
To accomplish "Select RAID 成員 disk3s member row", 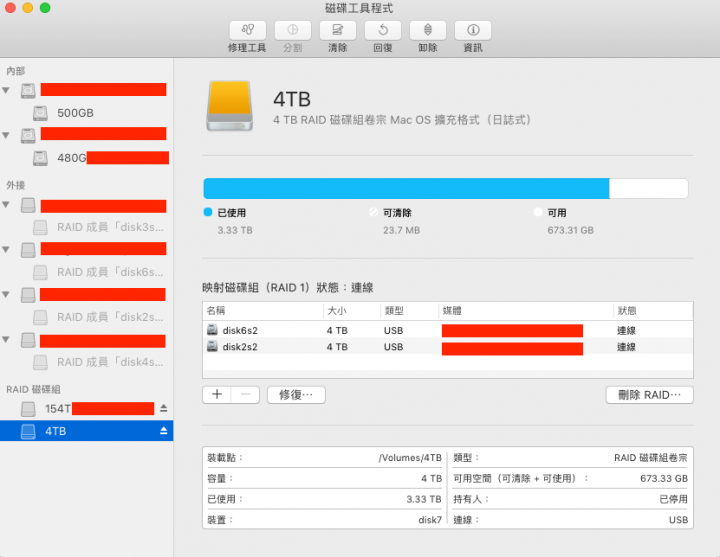I will (86, 227).
